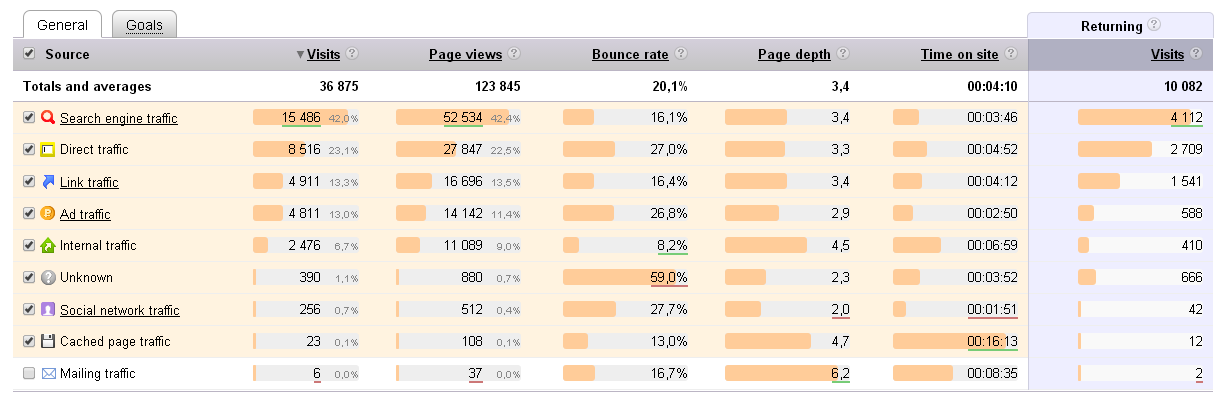Toggle the select-all Source checkbox
Viewport: 1225px width, 400px height.
(29, 54)
